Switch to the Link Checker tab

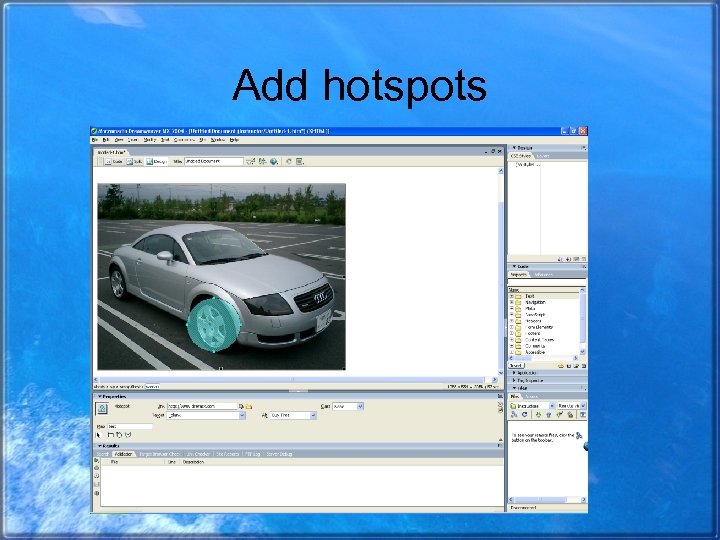198,454
